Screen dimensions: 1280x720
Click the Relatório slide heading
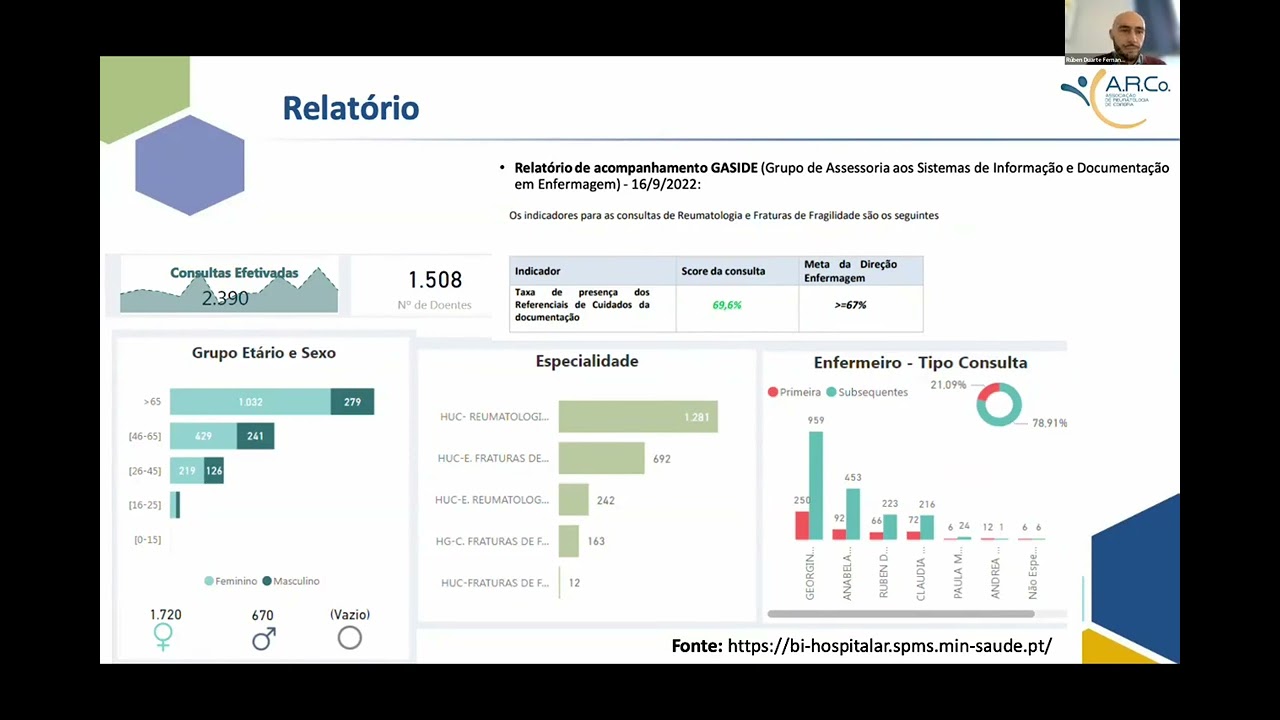point(351,108)
